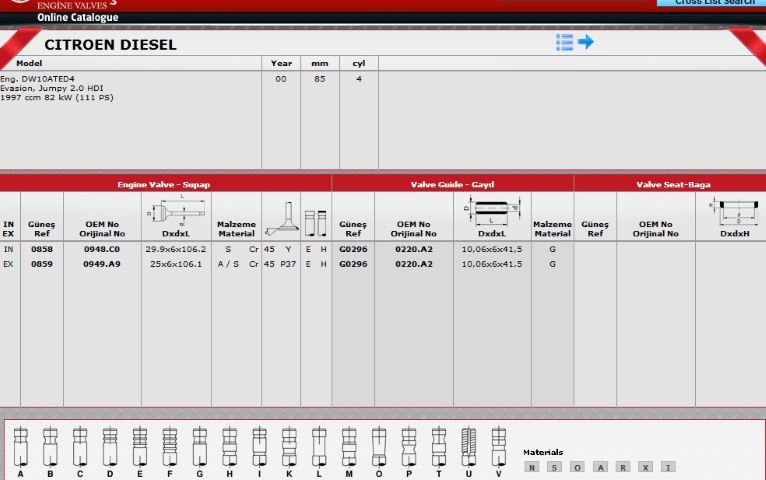Image resolution: width=766 pixels, height=480 pixels.
Task: Select valve stem type D icon
Action: [x=110, y=446]
